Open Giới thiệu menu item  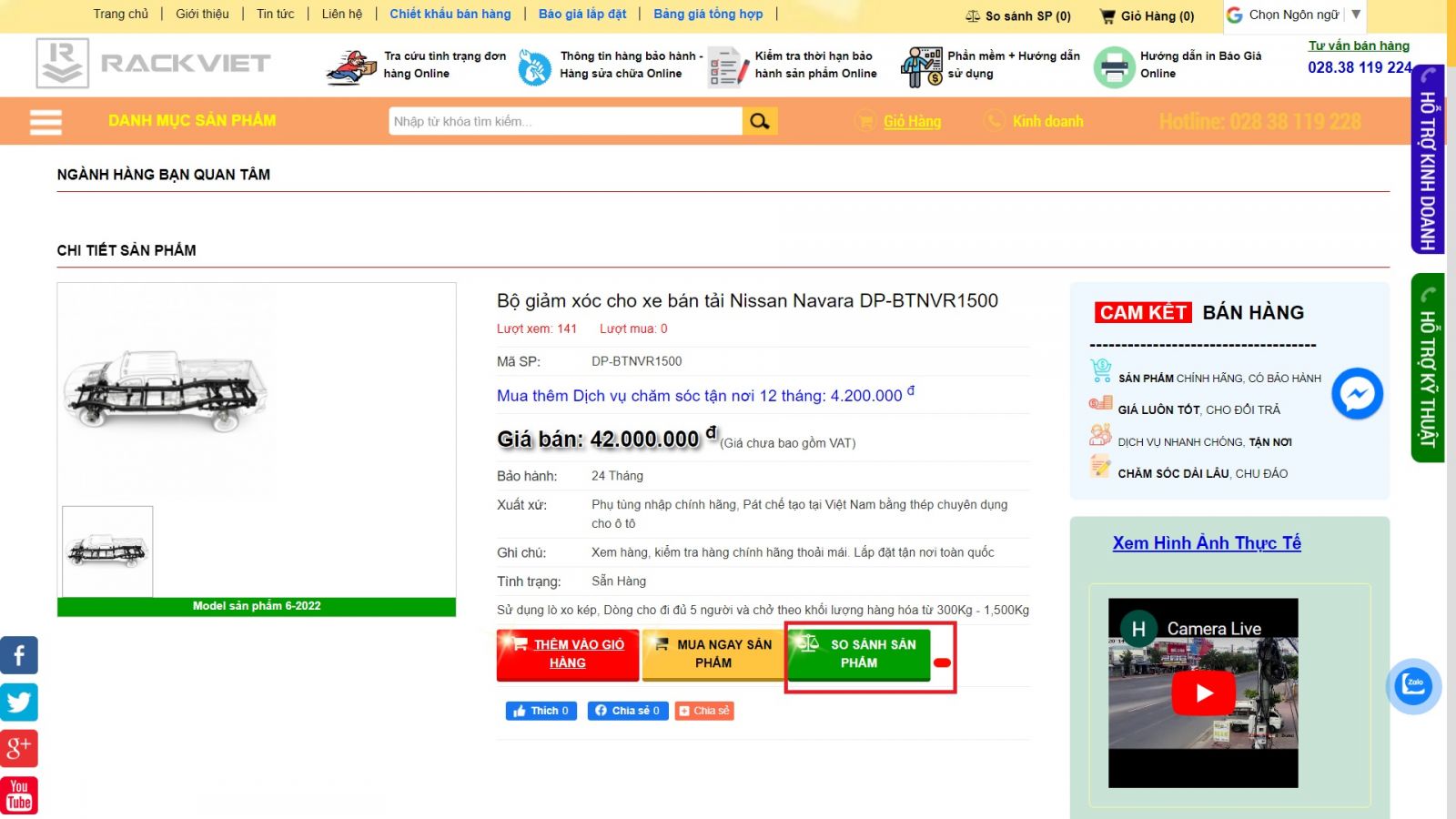tap(202, 14)
